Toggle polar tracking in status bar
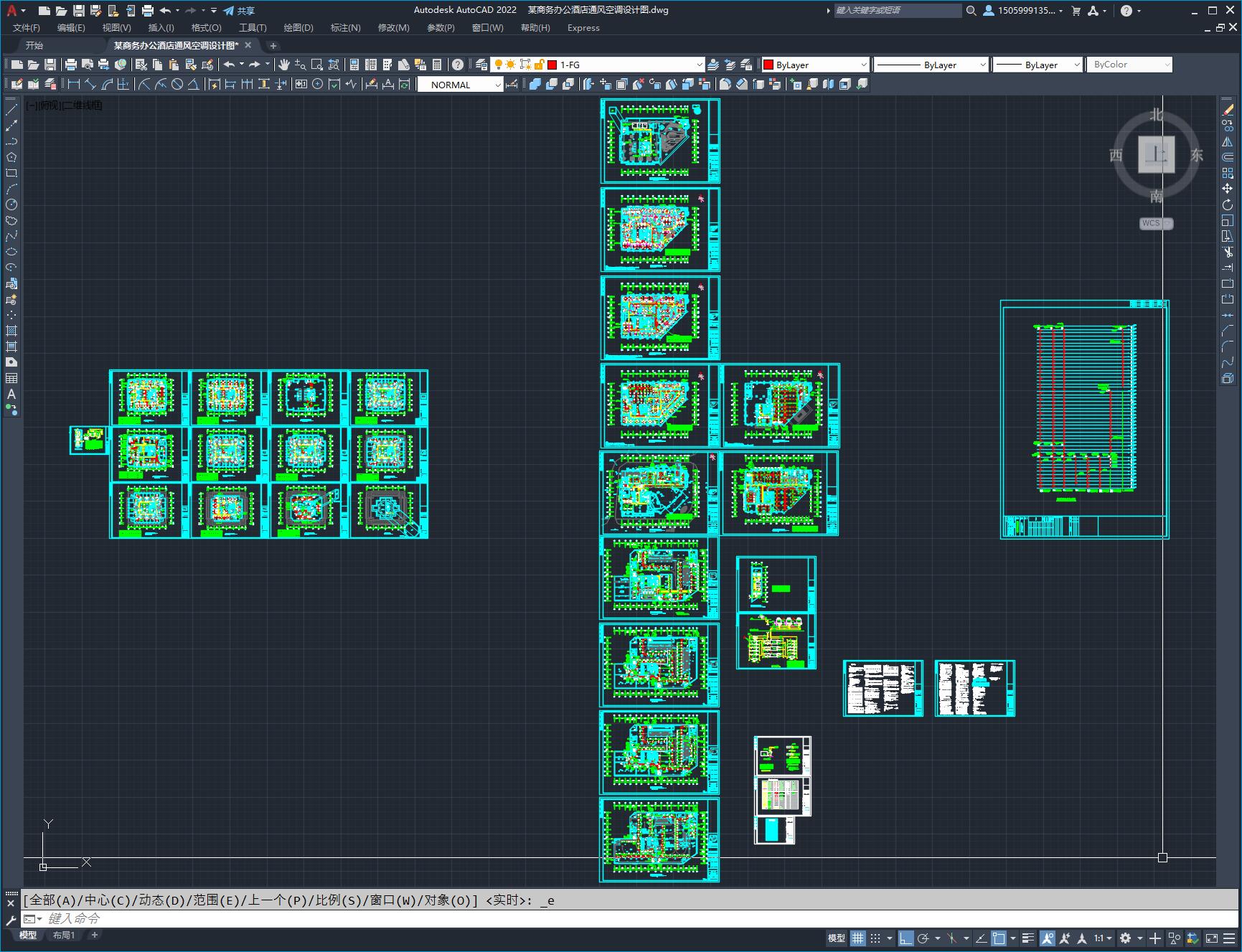 click(x=923, y=938)
